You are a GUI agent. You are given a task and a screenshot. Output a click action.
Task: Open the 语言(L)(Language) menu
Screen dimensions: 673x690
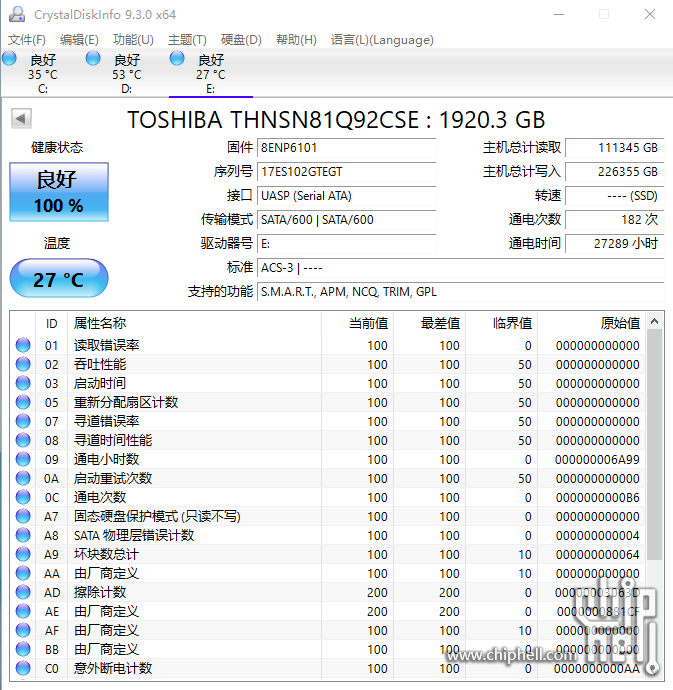pyautogui.click(x=382, y=40)
